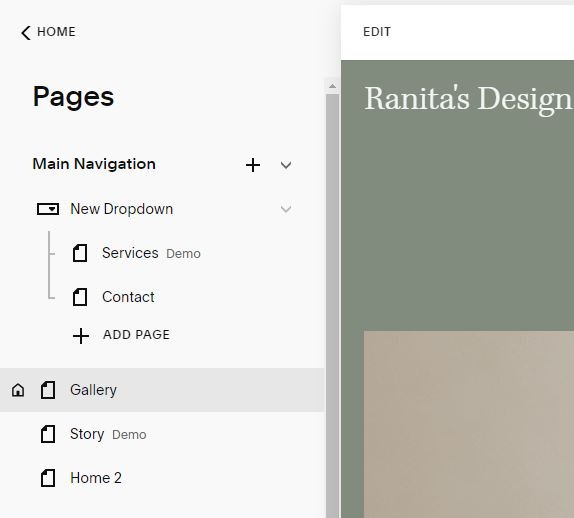Click the homepage house icon beside Gallery

point(18,390)
